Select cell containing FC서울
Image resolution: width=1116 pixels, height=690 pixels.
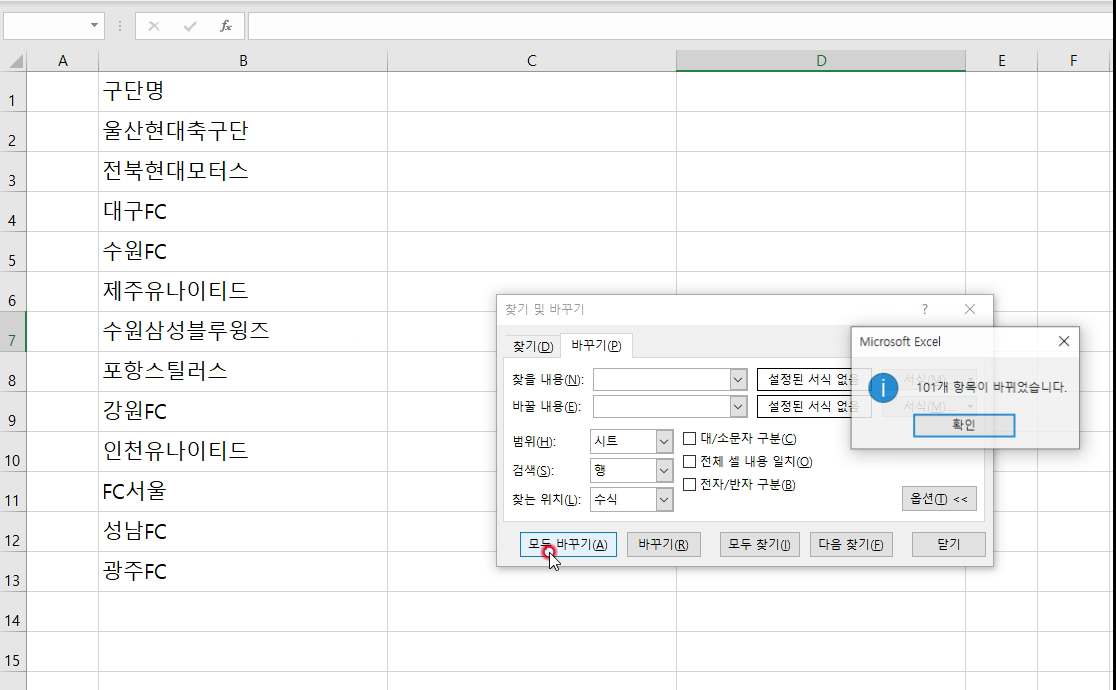[x=243, y=491]
